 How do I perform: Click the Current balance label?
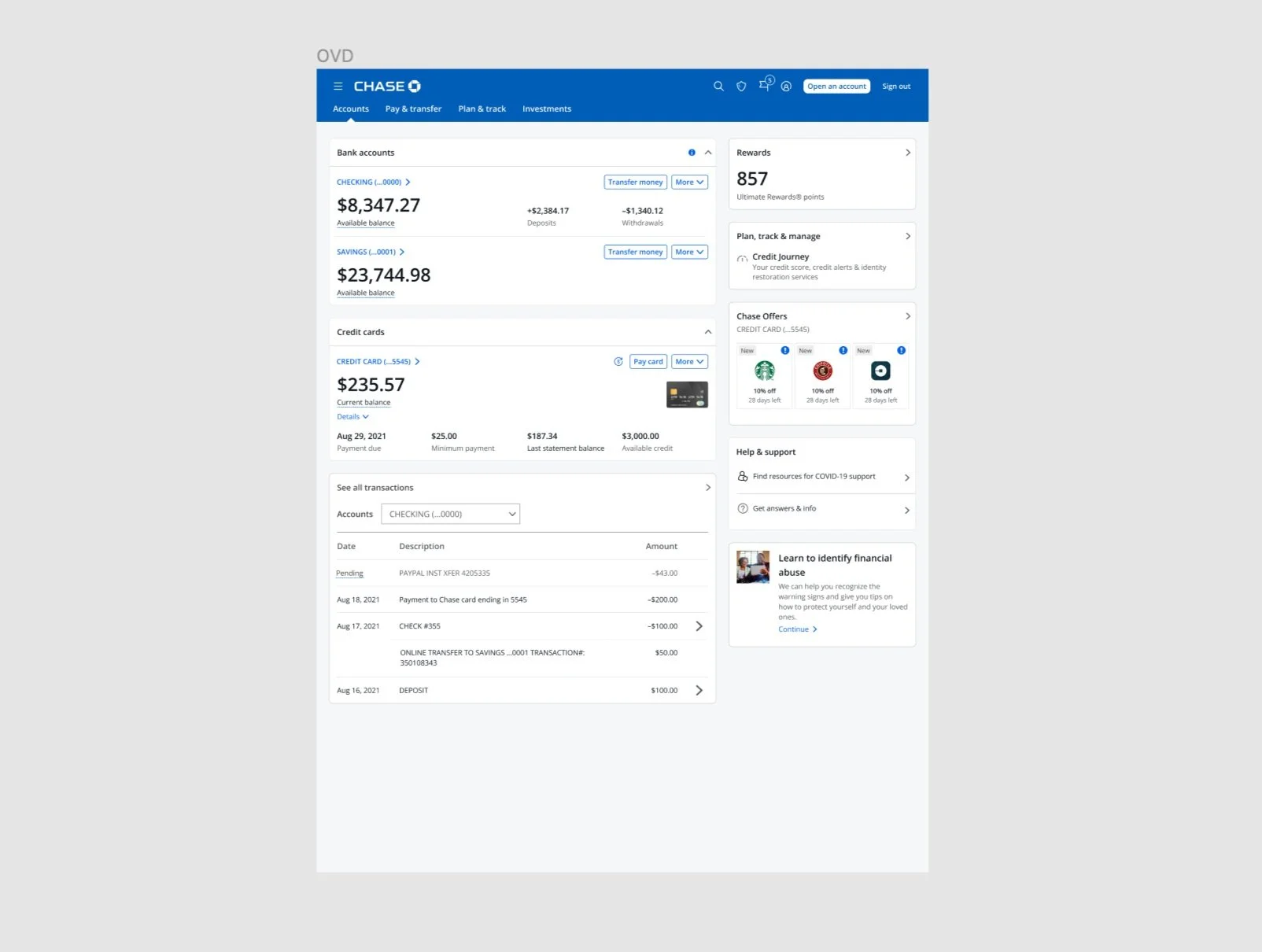tap(363, 403)
